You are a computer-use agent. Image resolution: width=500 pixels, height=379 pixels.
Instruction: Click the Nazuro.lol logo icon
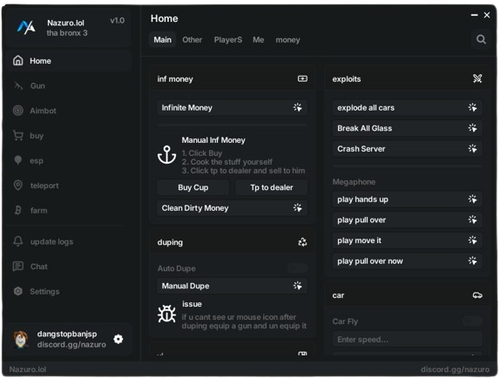tap(26, 27)
